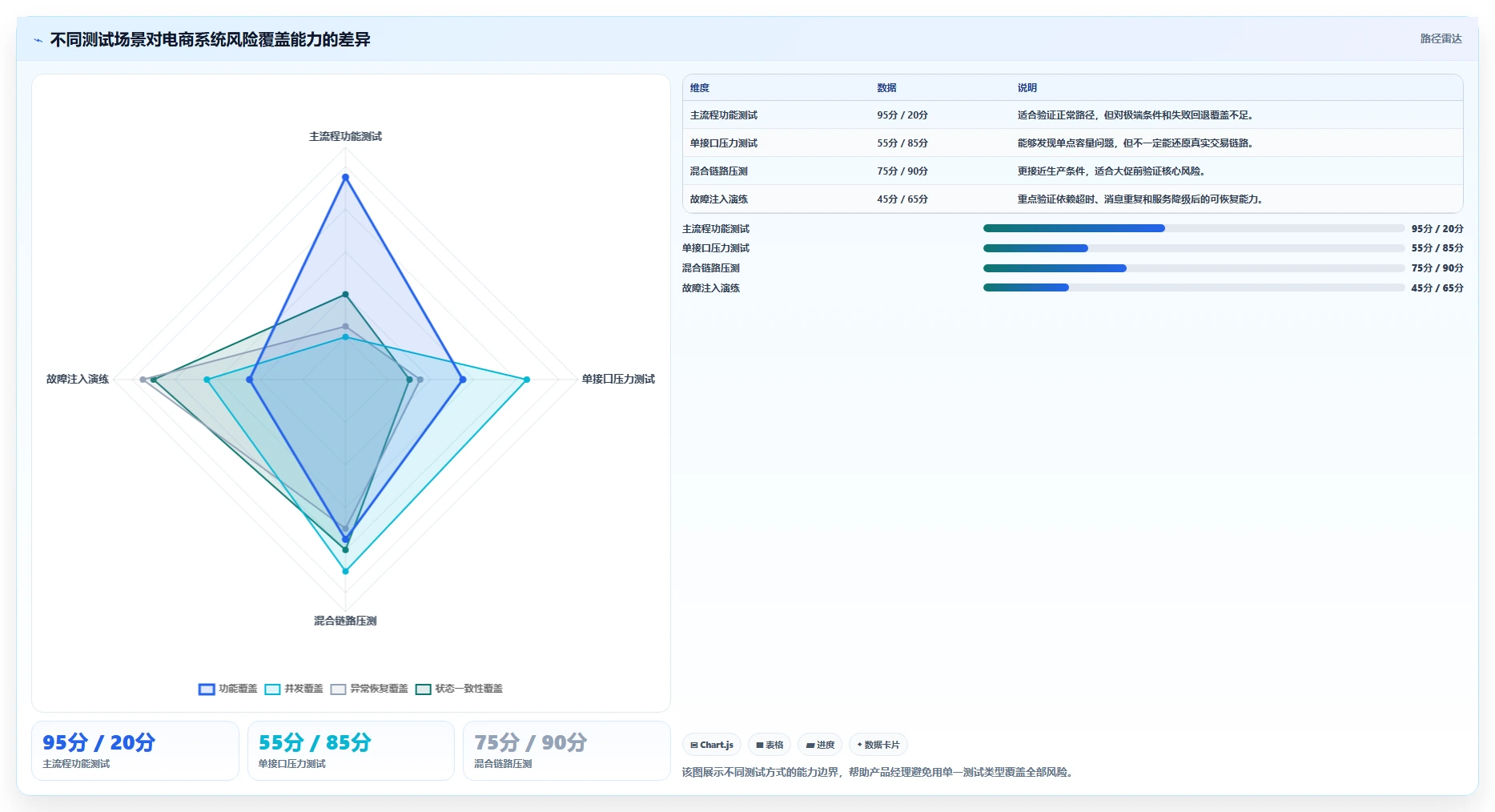Toggle the 功能覆盖 legend swatch
Screen dimensions: 1495x812
click(207, 689)
